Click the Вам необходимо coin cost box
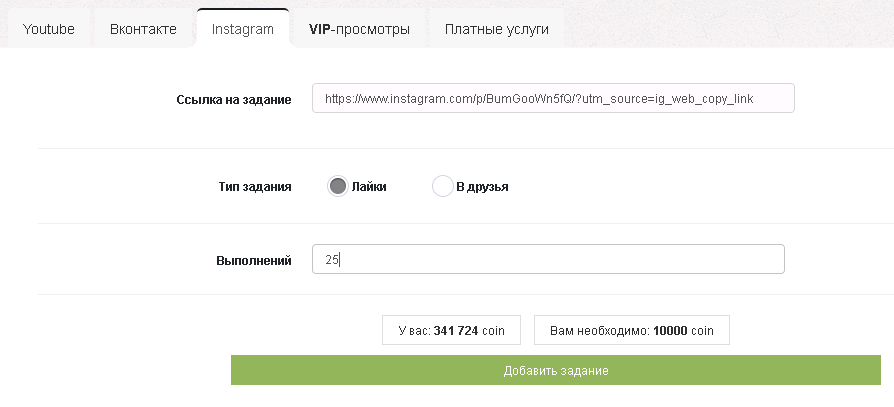894x407 pixels. 631,330
